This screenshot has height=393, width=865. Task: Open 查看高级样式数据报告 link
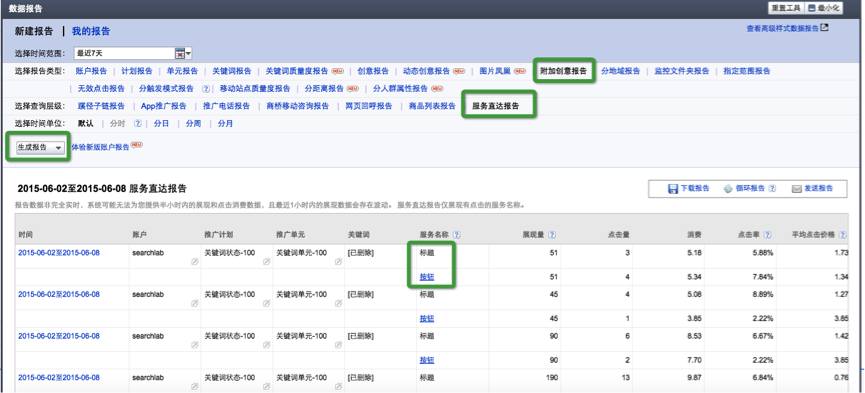pyautogui.click(x=782, y=28)
